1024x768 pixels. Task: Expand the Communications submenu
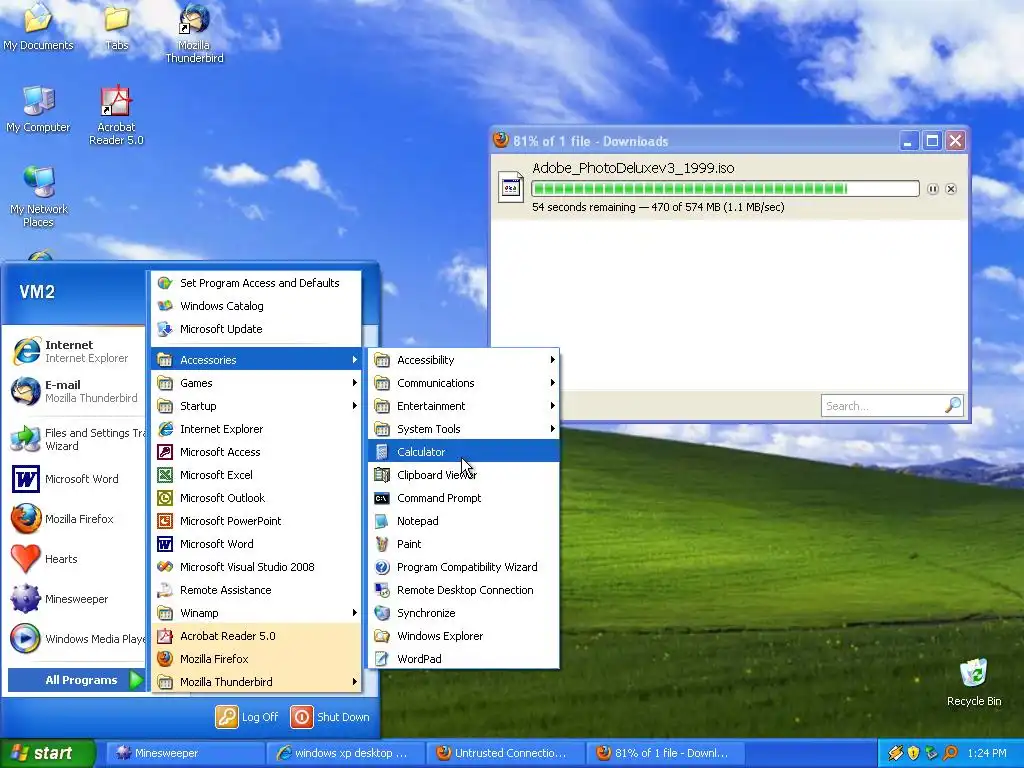464,383
